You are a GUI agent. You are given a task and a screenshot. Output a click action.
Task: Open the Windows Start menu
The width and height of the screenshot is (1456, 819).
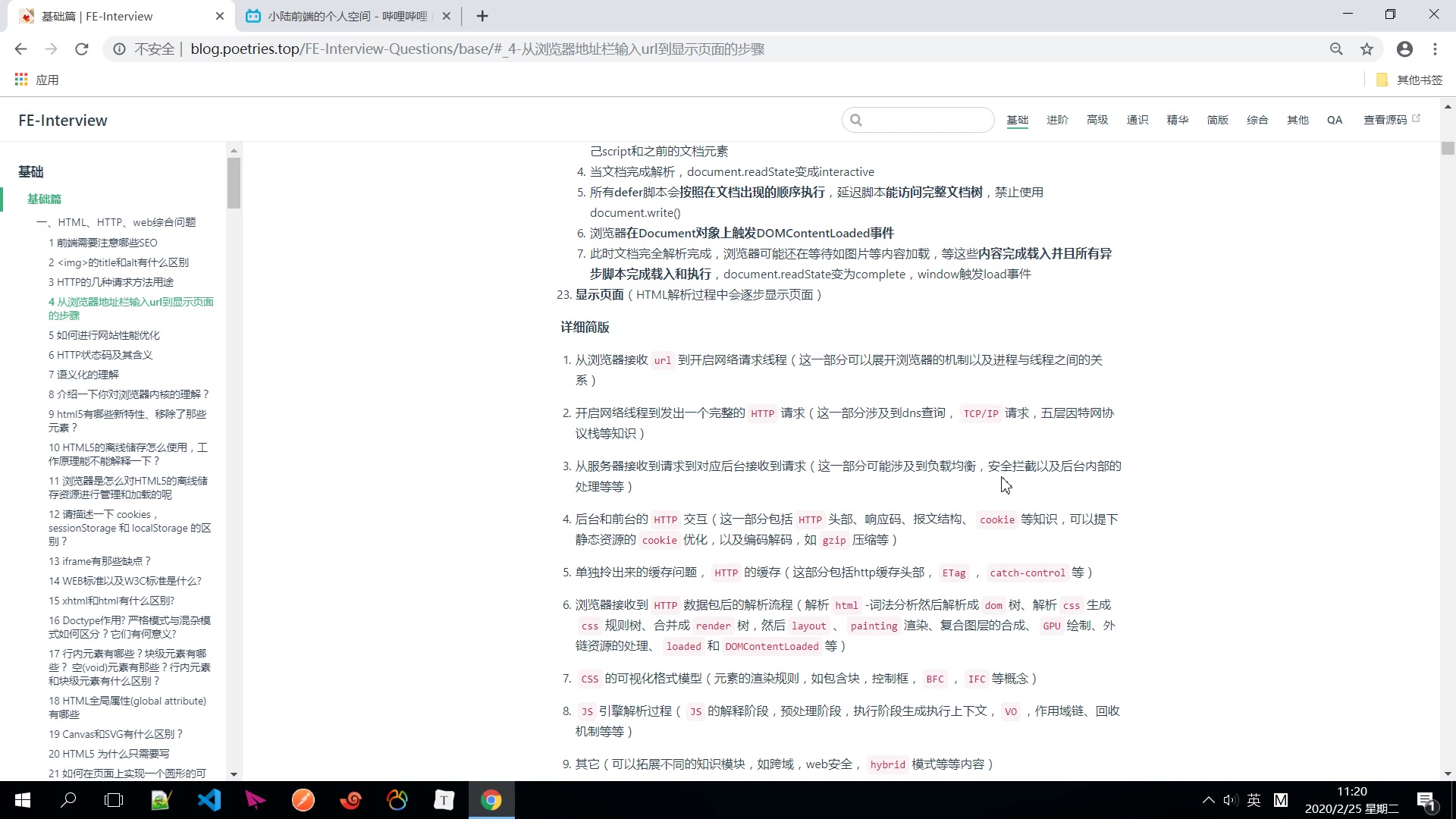pos(23,800)
